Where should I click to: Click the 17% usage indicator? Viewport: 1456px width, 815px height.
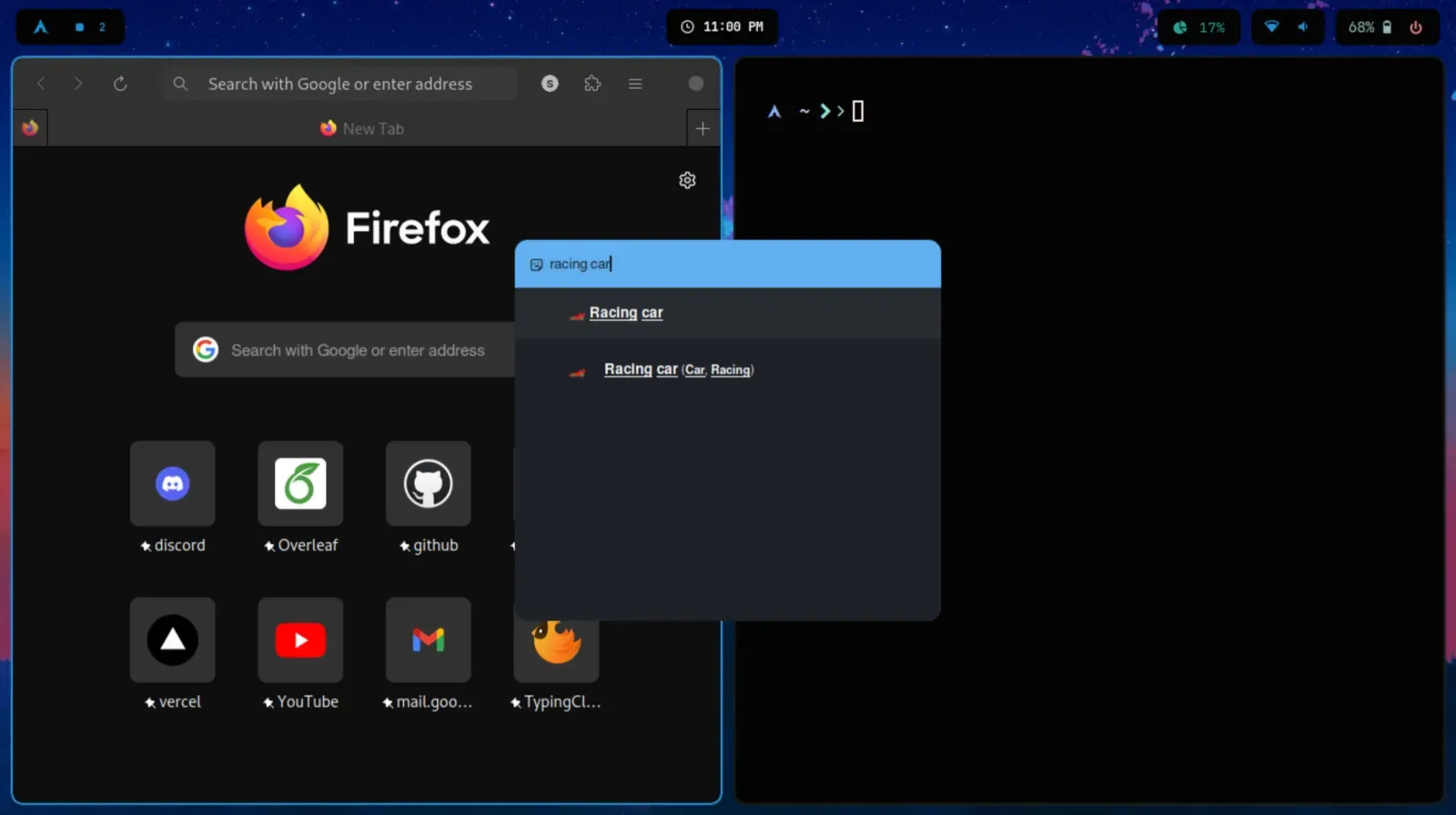[x=1199, y=27]
